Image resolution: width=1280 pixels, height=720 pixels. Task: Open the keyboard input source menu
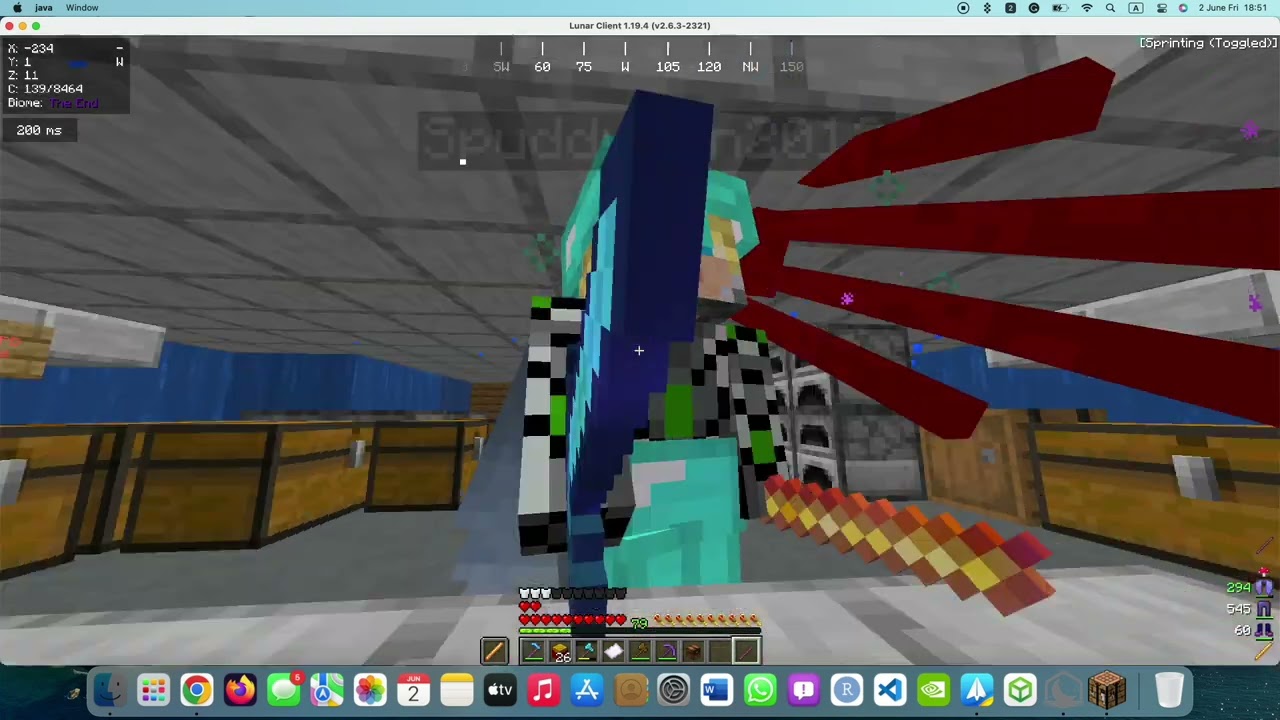pos(1136,8)
